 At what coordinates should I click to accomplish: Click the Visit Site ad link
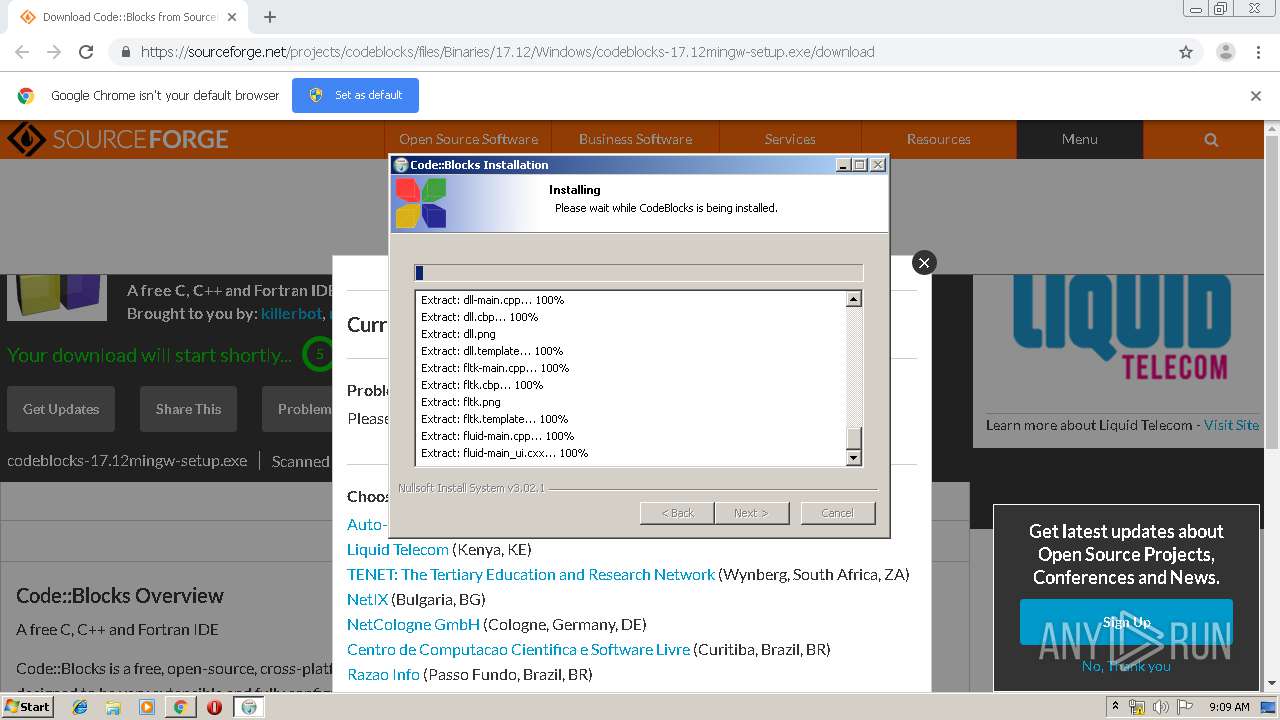pyautogui.click(x=1231, y=425)
